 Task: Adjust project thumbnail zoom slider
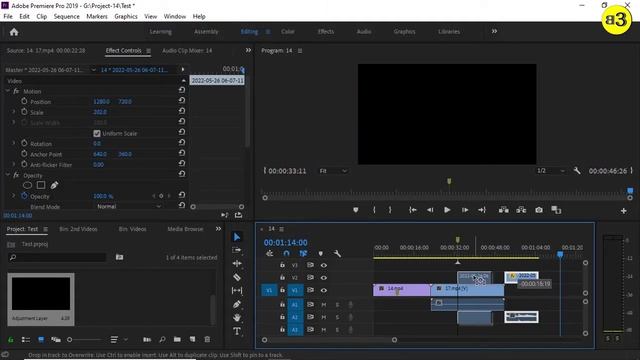(x=84, y=340)
